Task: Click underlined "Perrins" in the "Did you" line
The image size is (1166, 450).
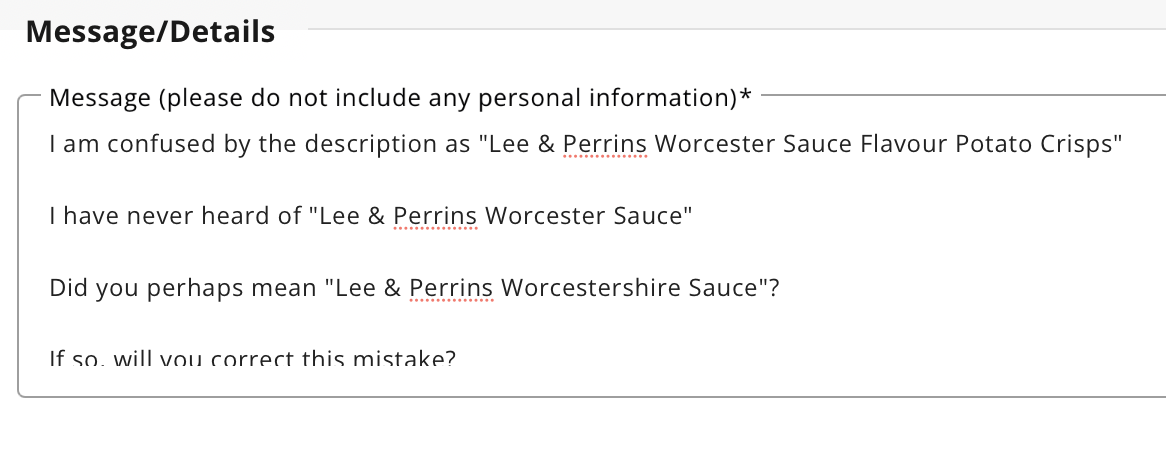Action: click(452, 288)
